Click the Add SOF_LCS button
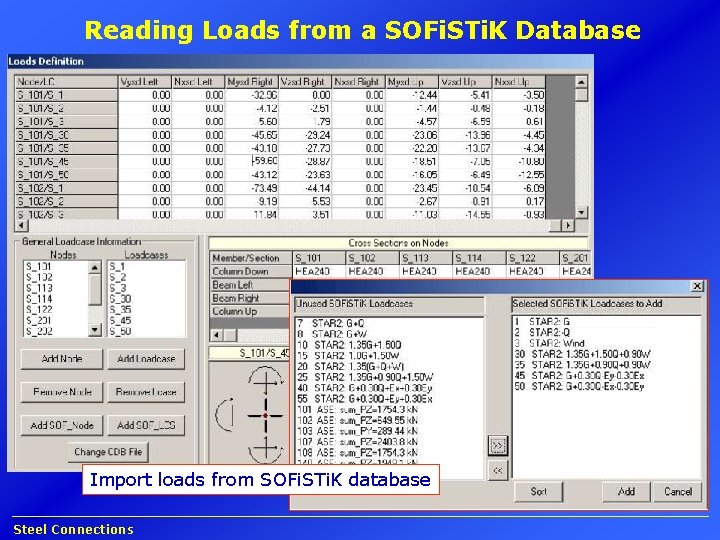Image resolution: width=720 pixels, height=540 pixels. pyautogui.click(x=146, y=426)
